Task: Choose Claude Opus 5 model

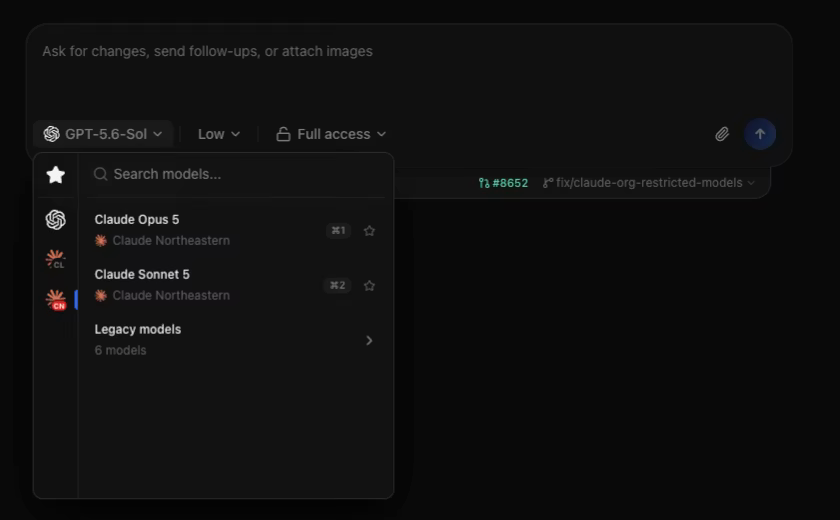Action: click(x=236, y=230)
